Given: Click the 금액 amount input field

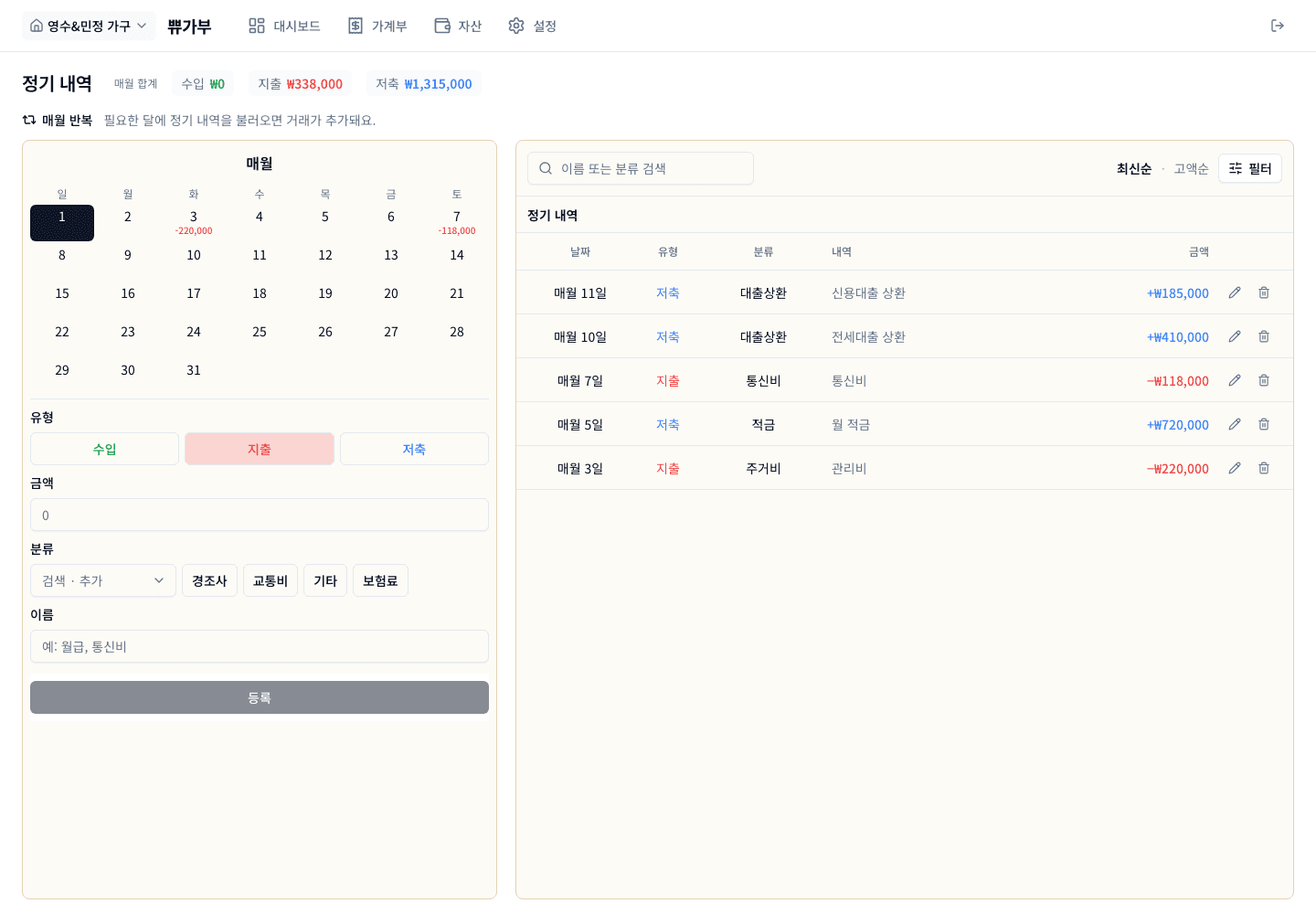Looking at the screenshot, I should point(260,515).
